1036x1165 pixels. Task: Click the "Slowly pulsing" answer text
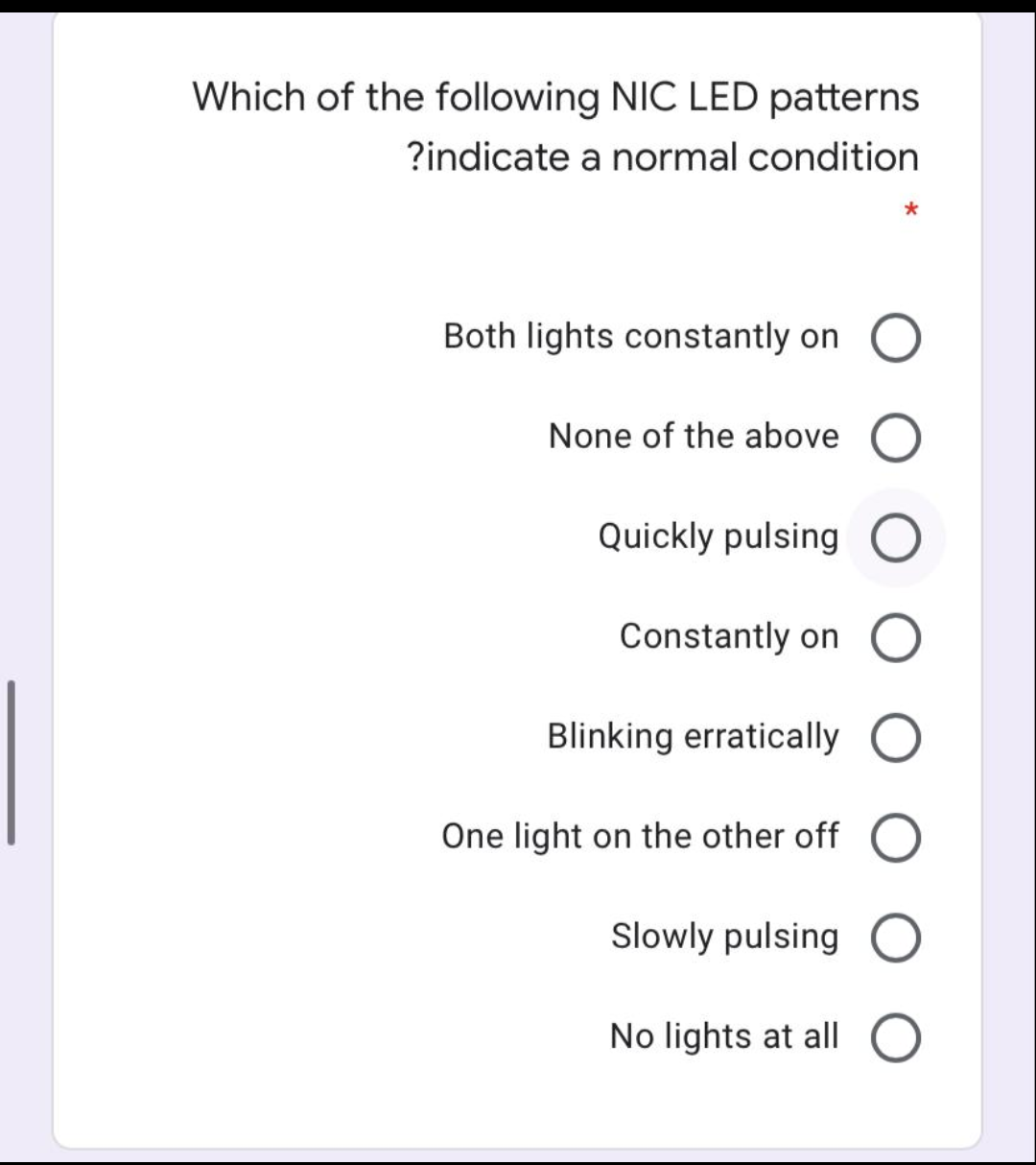pyautogui.click(x=723, y=938)
